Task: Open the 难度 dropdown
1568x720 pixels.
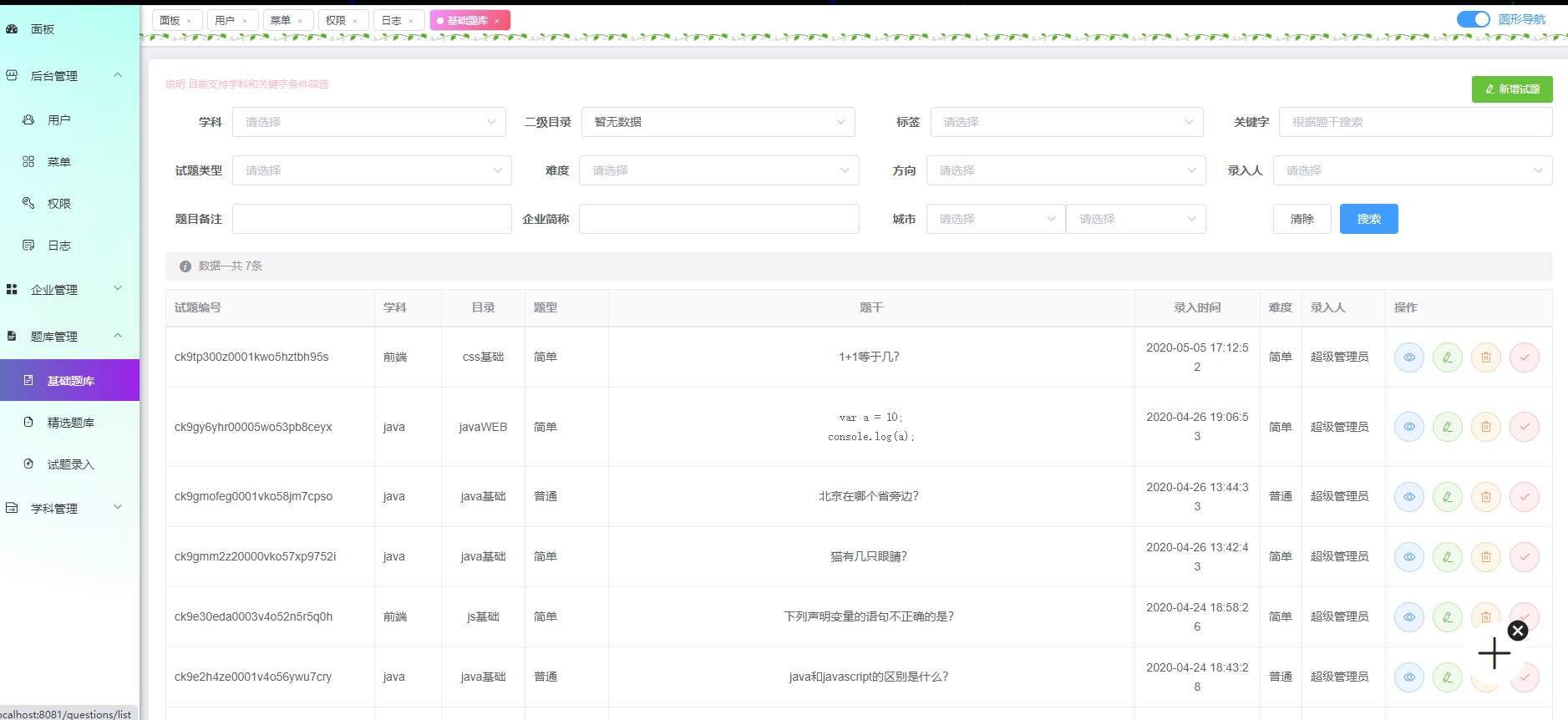Action: (719, 170)
